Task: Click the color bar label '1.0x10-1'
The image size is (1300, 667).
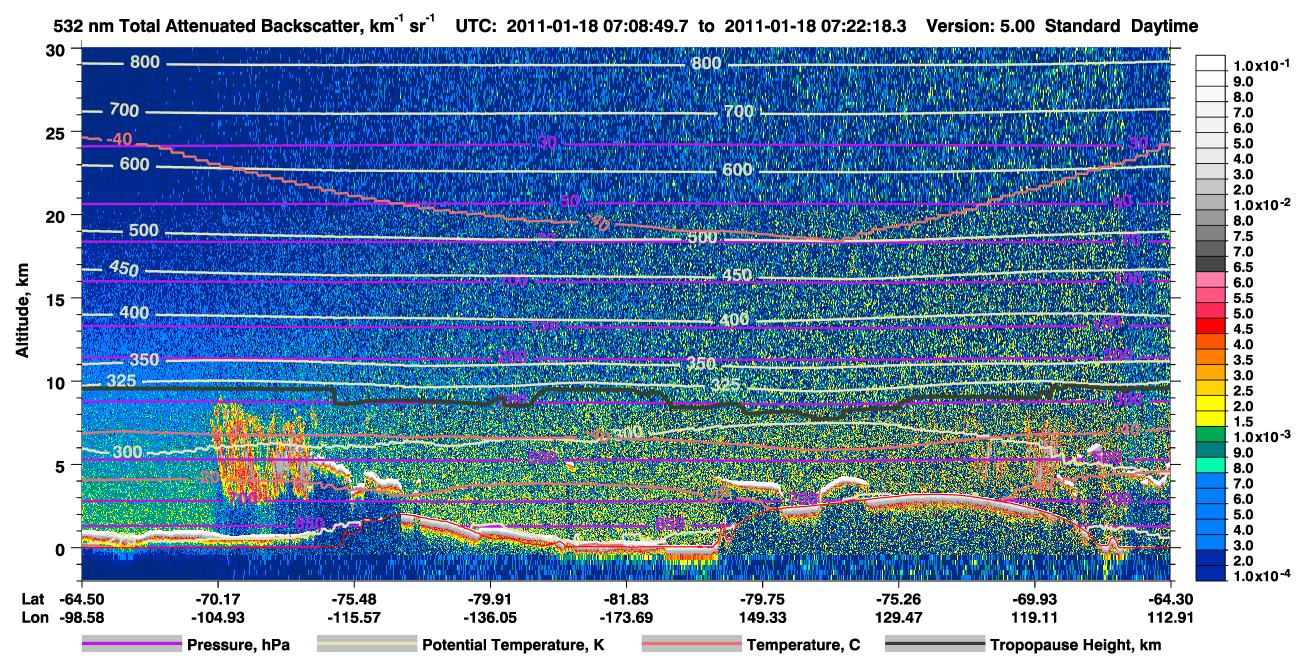Action: pyautogui.click(x=1262, y=65)
